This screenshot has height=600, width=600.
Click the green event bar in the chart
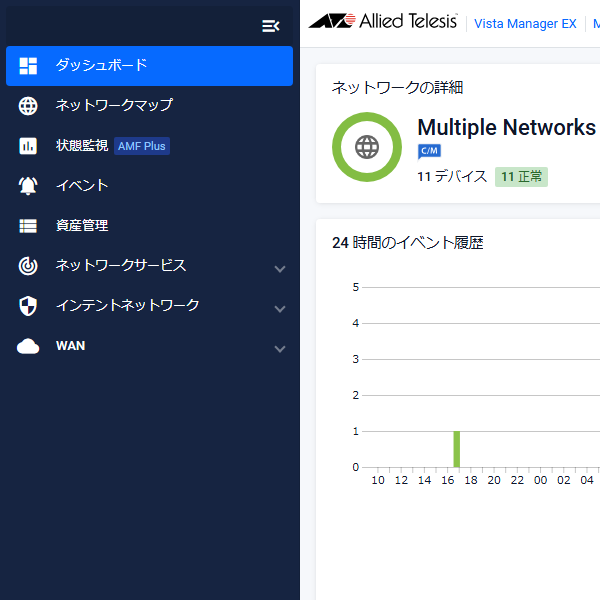click(457, 449)
